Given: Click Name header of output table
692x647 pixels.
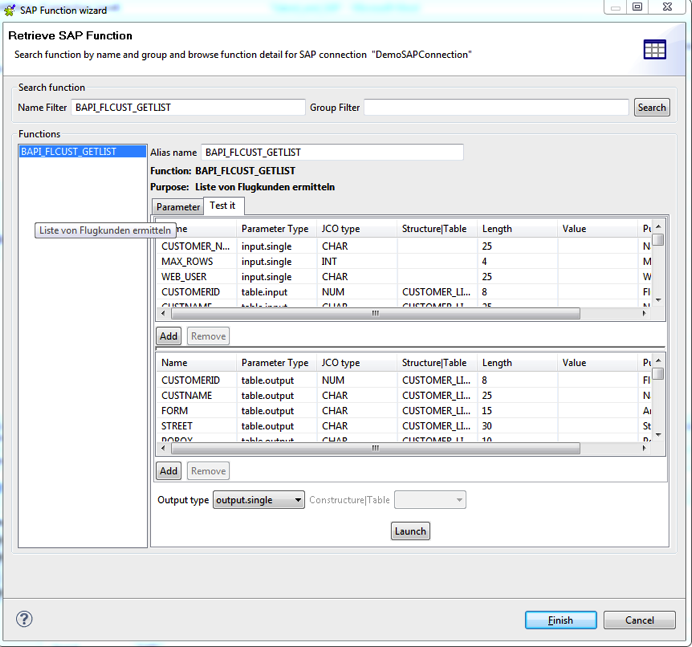Looking at the screenshot, I should 196,363.
